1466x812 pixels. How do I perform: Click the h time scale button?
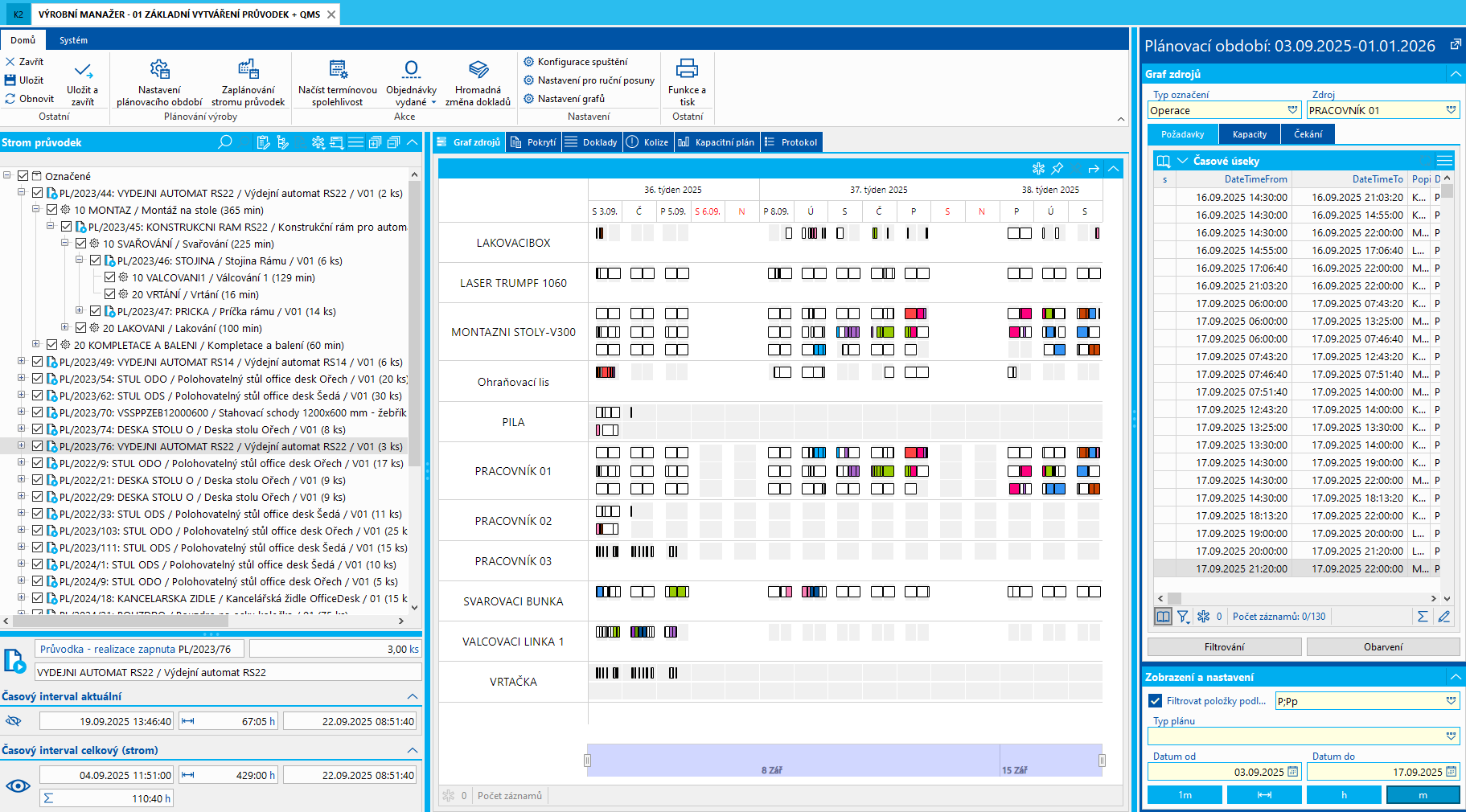pos(1344,795)
